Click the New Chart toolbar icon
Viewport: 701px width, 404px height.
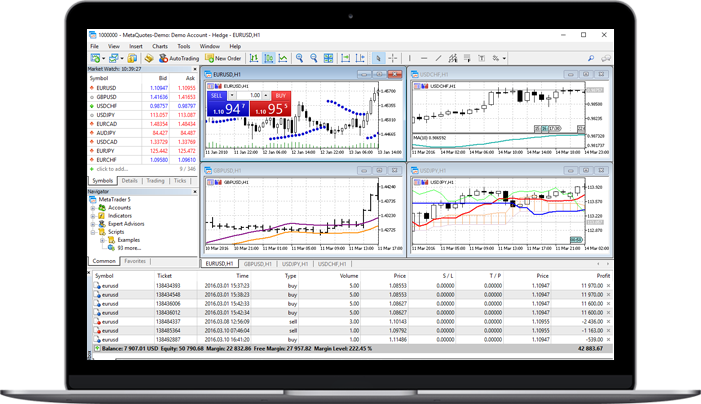click(95, 58)
